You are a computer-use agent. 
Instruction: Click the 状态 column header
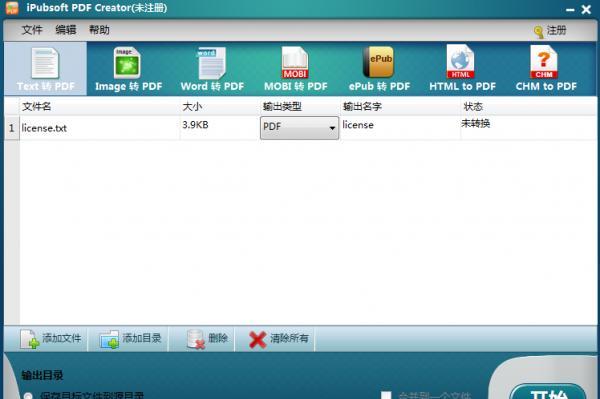tap(528, 106)
